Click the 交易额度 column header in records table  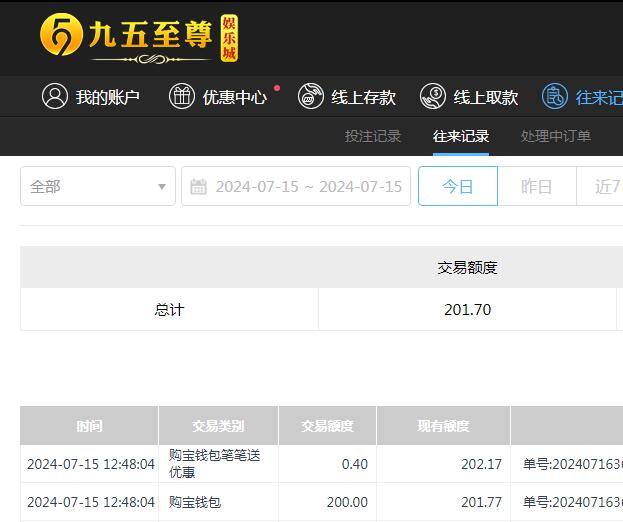pos(327,426)
